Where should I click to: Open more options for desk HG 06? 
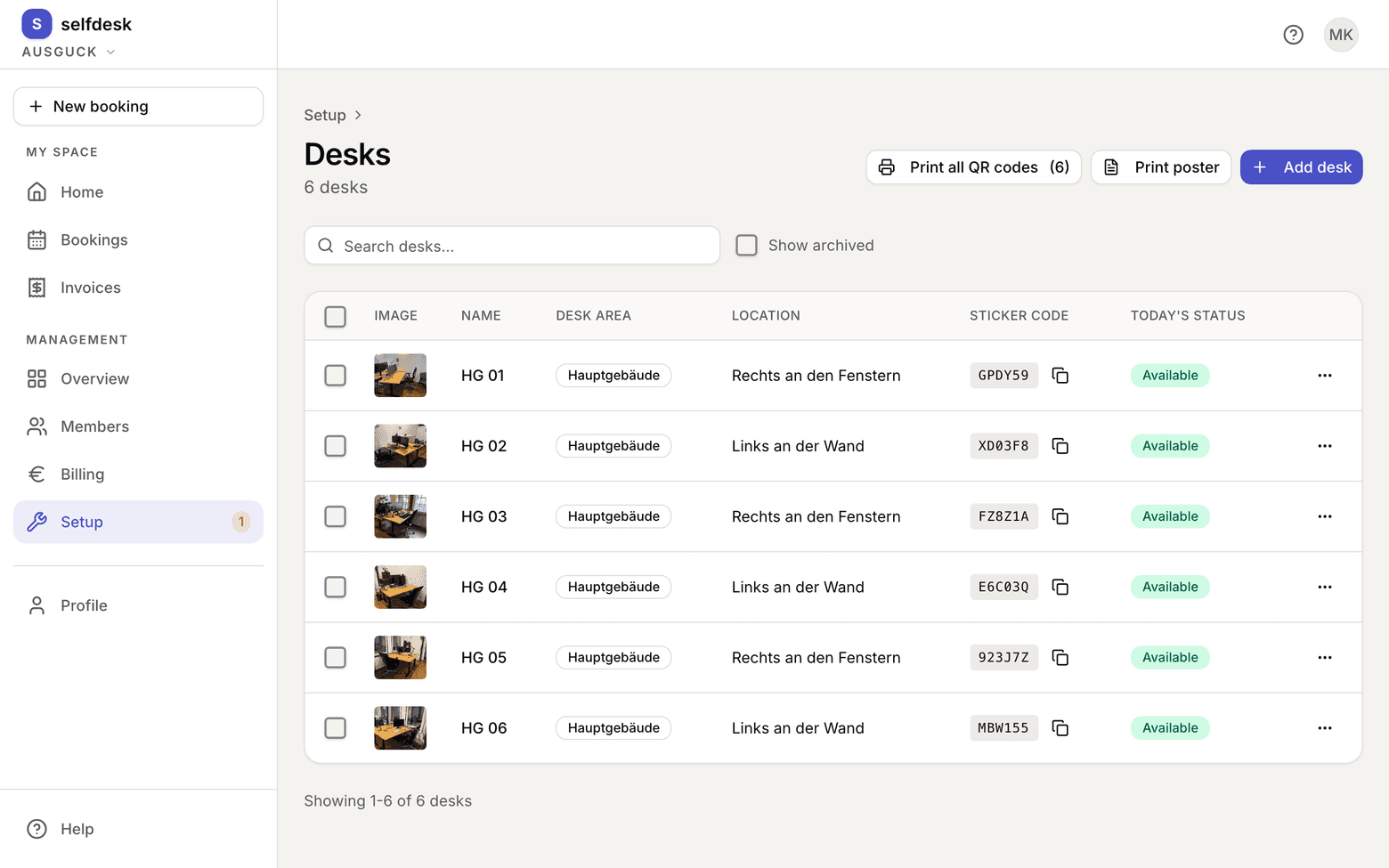[1325, 728]
